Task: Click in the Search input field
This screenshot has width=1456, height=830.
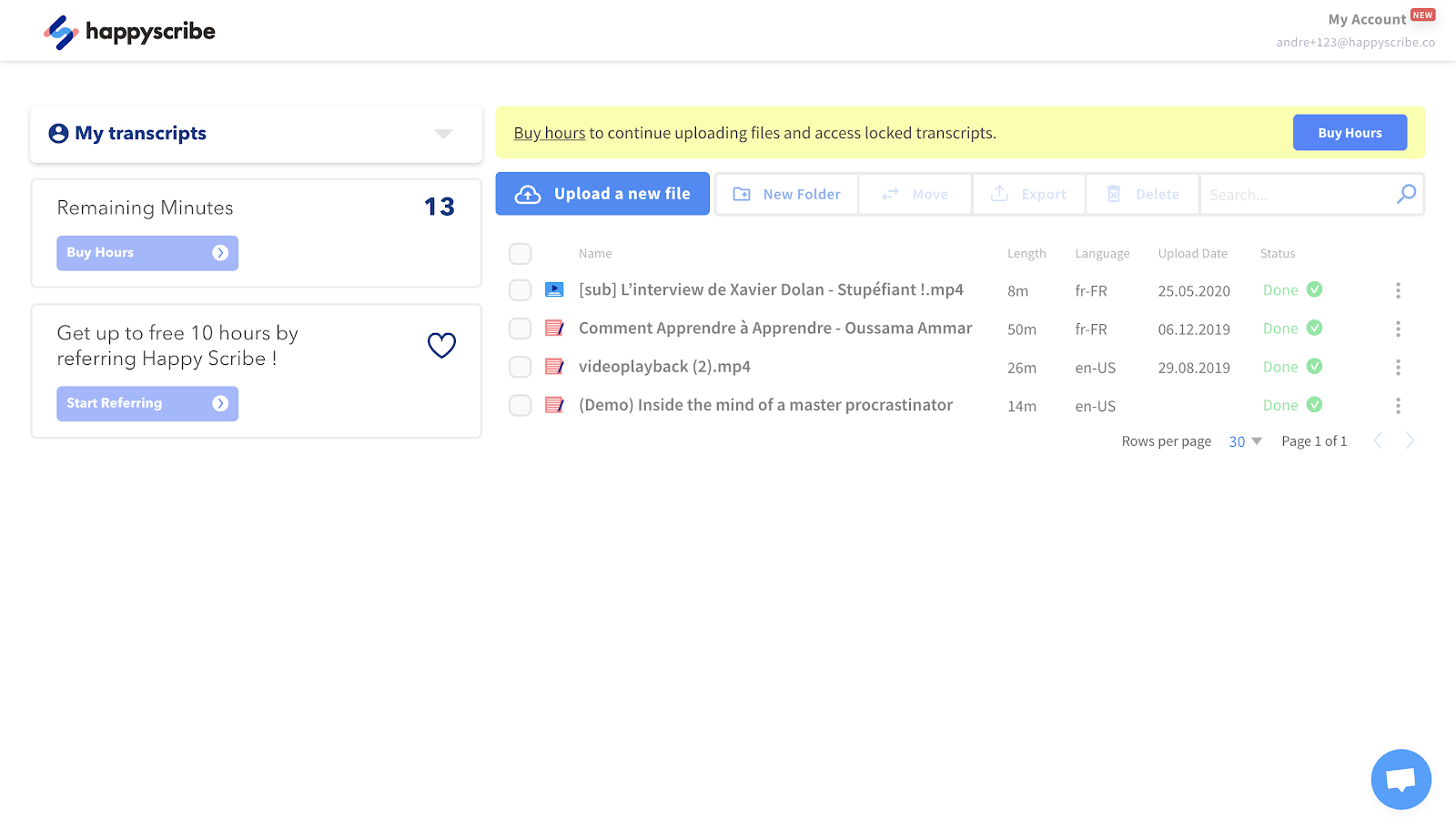Action: pos(1297,195)
